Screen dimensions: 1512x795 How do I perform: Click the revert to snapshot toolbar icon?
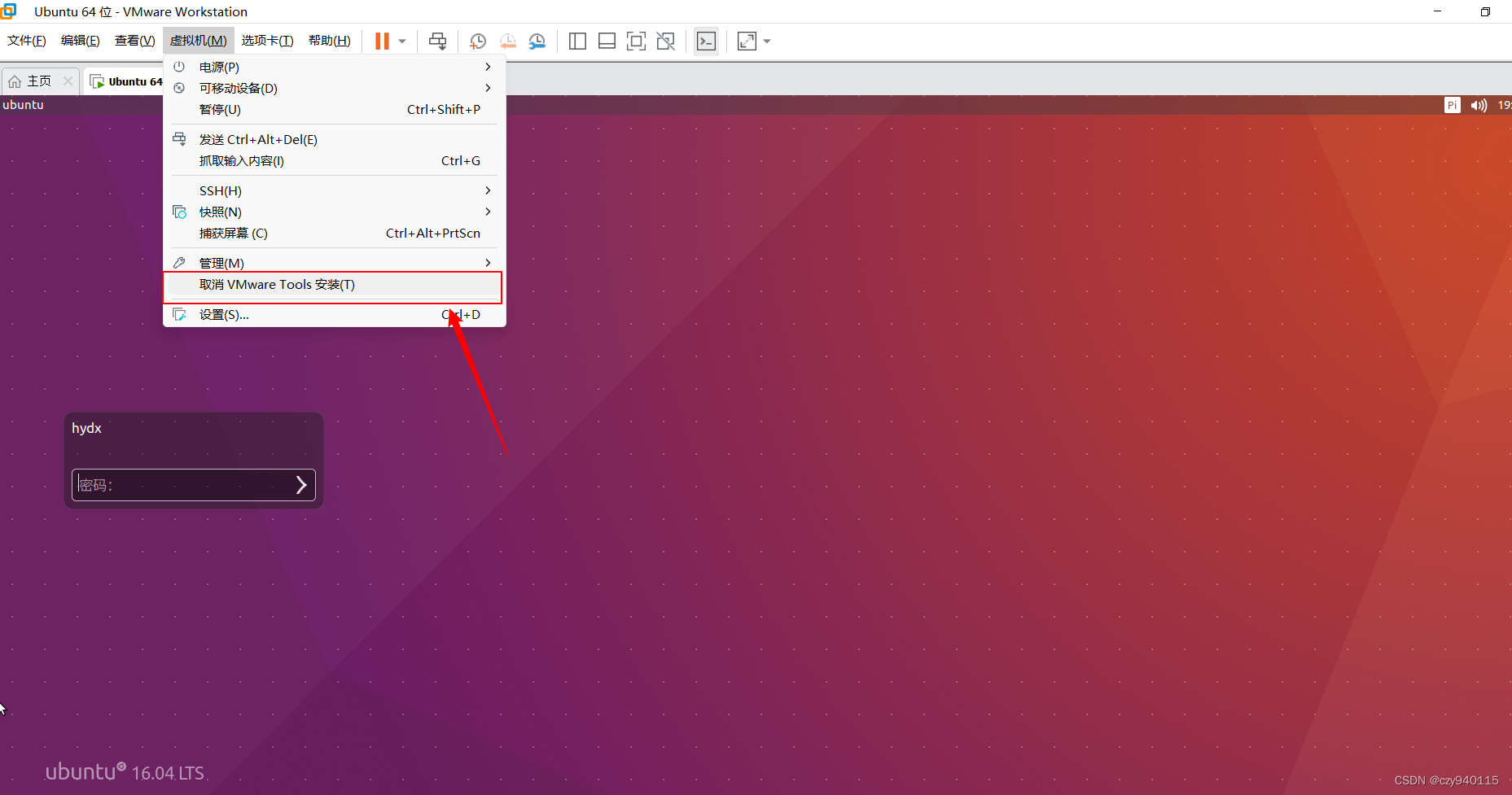507,41
